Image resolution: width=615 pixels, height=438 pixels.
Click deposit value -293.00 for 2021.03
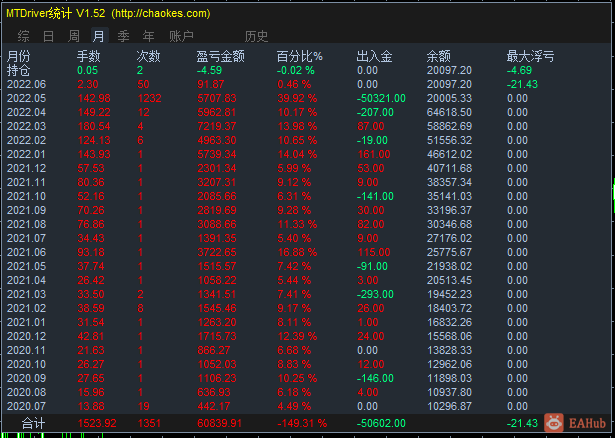click(375, 294)
